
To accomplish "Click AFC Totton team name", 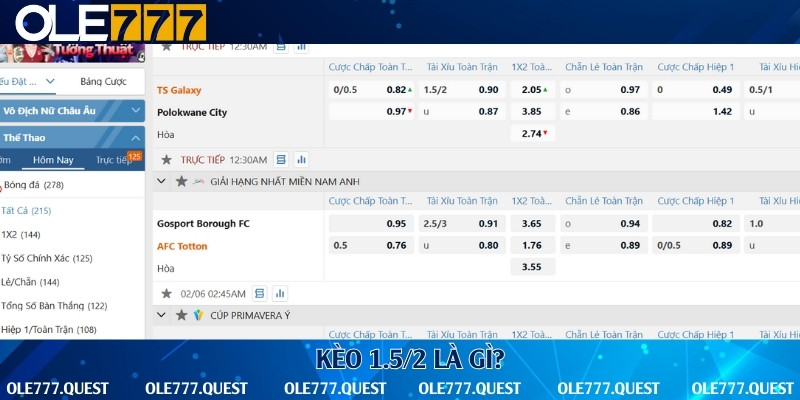I will pyautogui.click(x=182, y=246).
